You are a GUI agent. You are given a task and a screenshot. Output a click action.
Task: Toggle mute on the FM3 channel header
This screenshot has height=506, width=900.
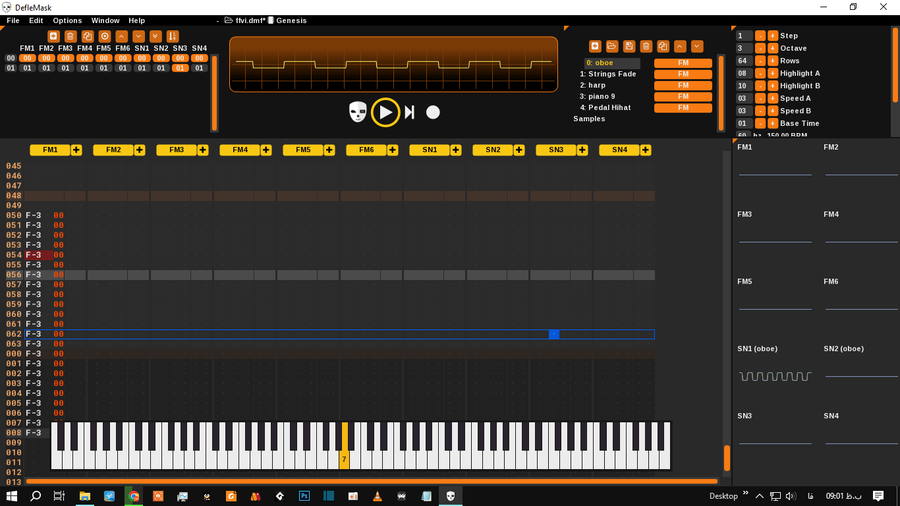click(x=176, y=150)
